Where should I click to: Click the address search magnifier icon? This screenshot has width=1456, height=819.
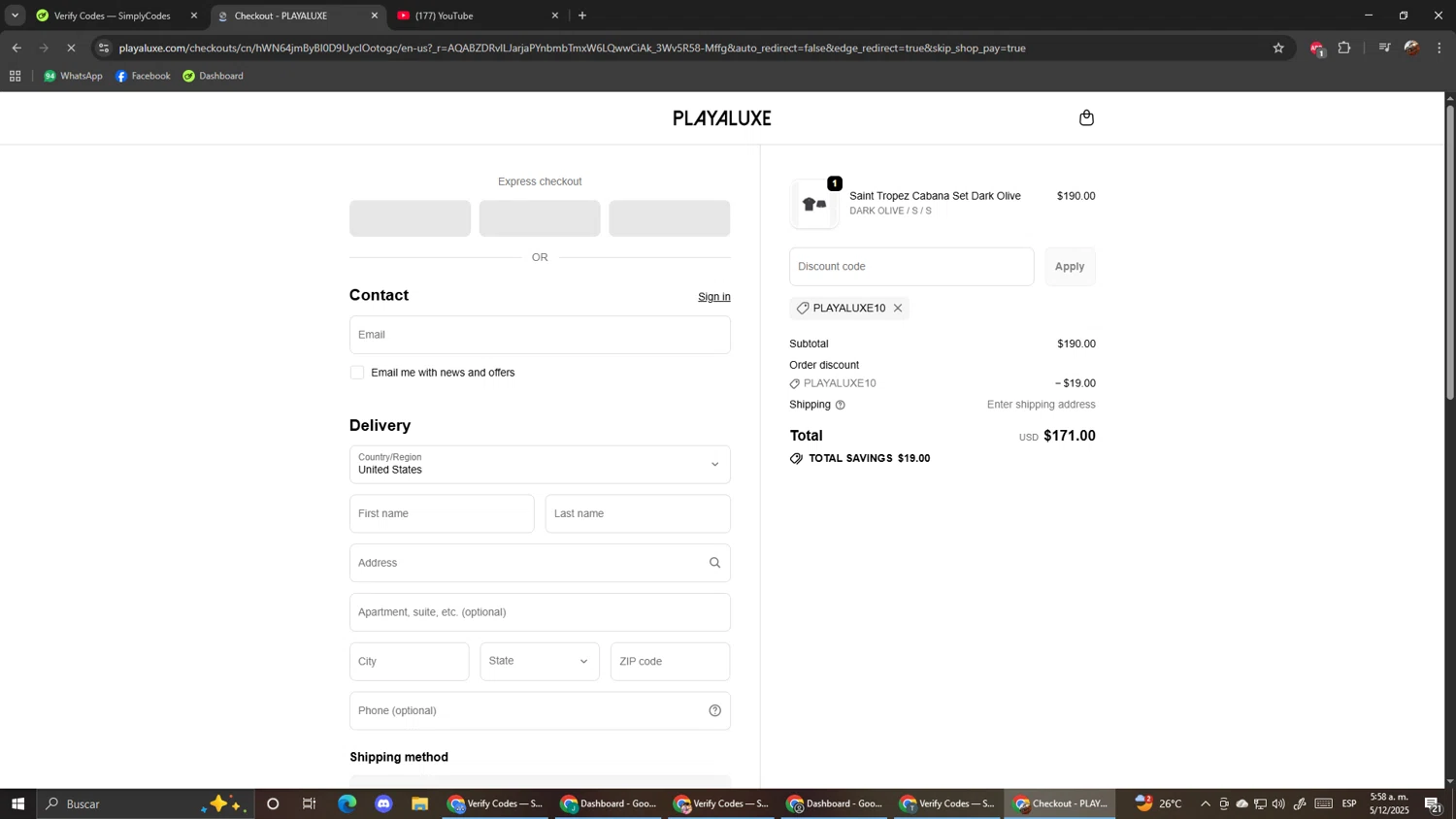click(714, 563)
